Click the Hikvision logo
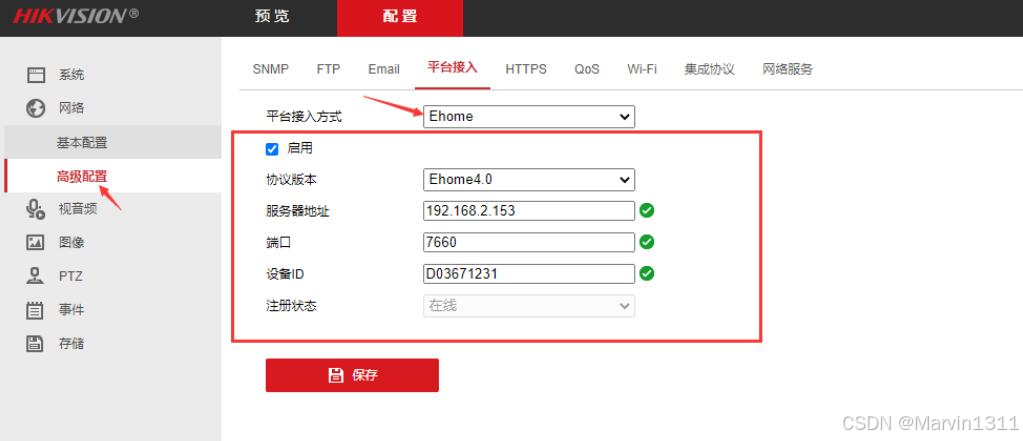This screenshot has width=1023, height=441. pyautogui.click(x=75, y=16)
